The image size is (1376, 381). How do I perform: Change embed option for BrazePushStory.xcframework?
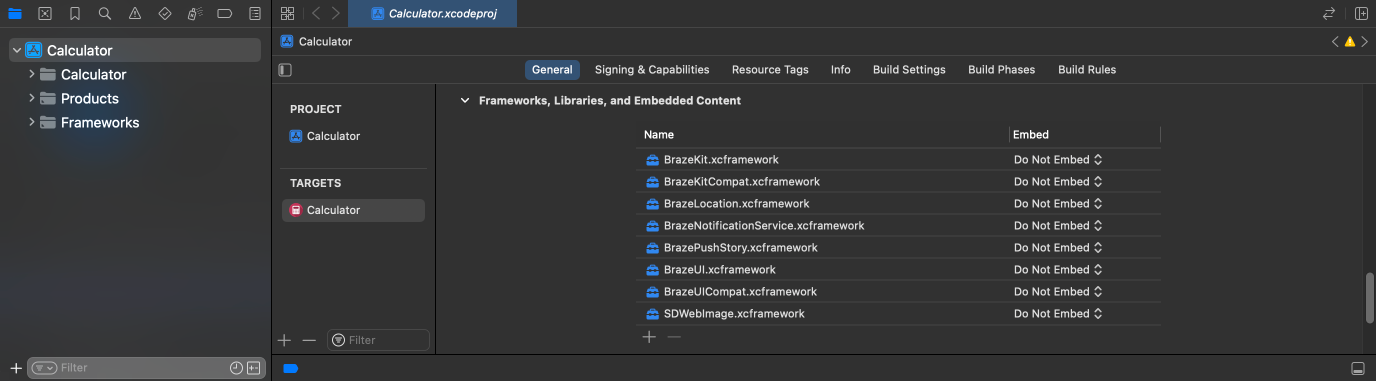click(1058, 248)
